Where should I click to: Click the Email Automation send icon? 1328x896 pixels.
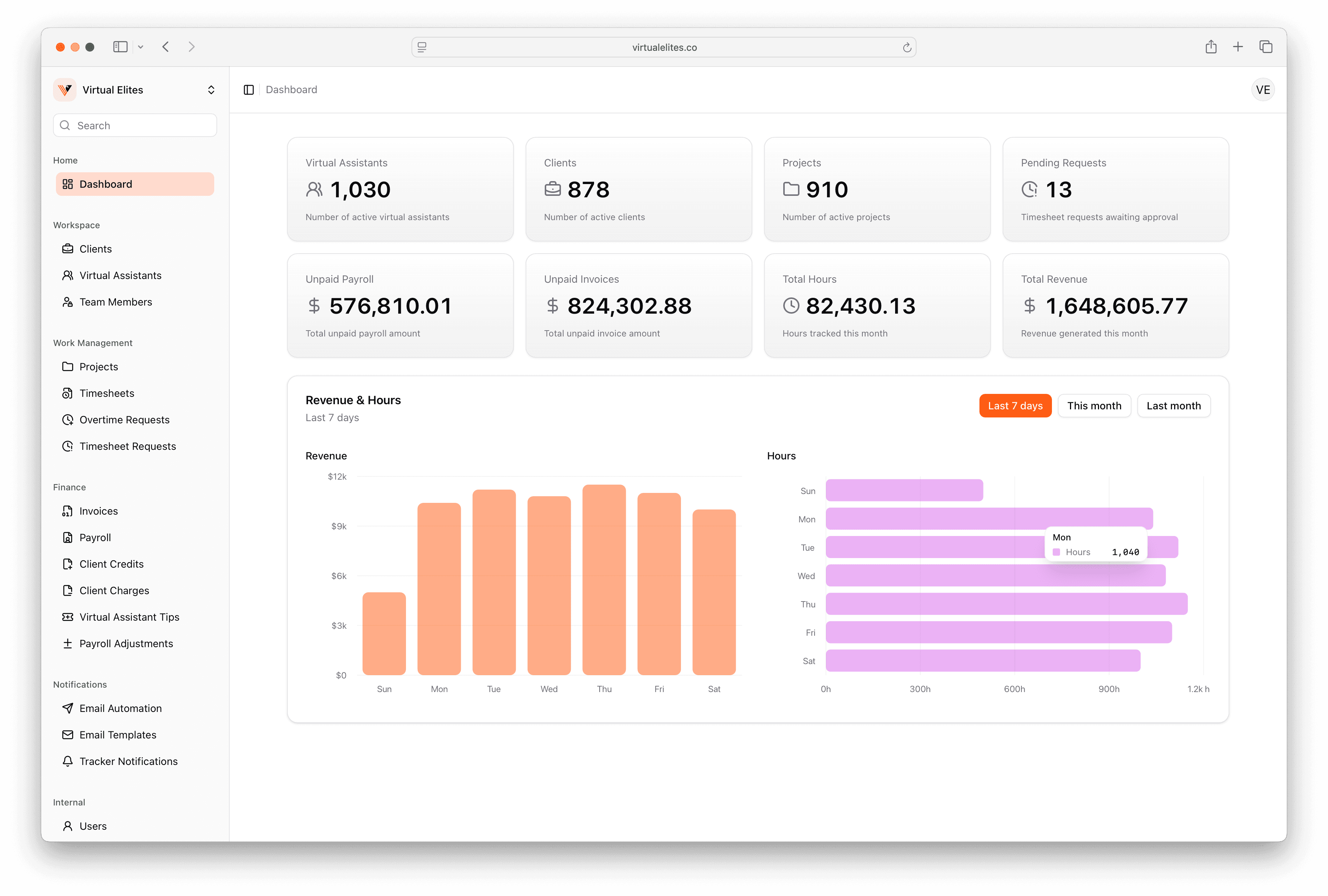(x=68, y=708)
